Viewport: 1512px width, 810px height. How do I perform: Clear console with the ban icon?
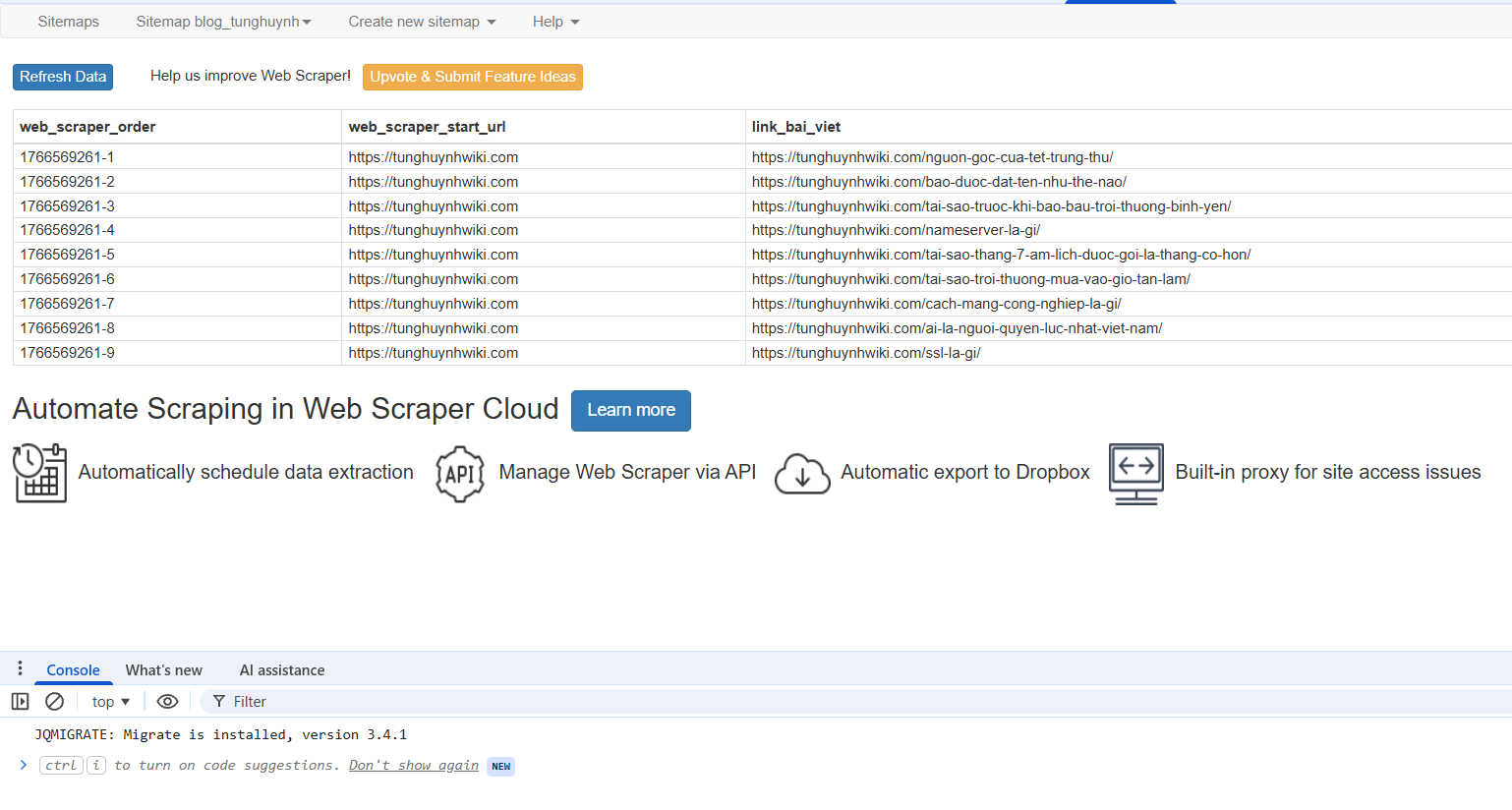point(55,702)
